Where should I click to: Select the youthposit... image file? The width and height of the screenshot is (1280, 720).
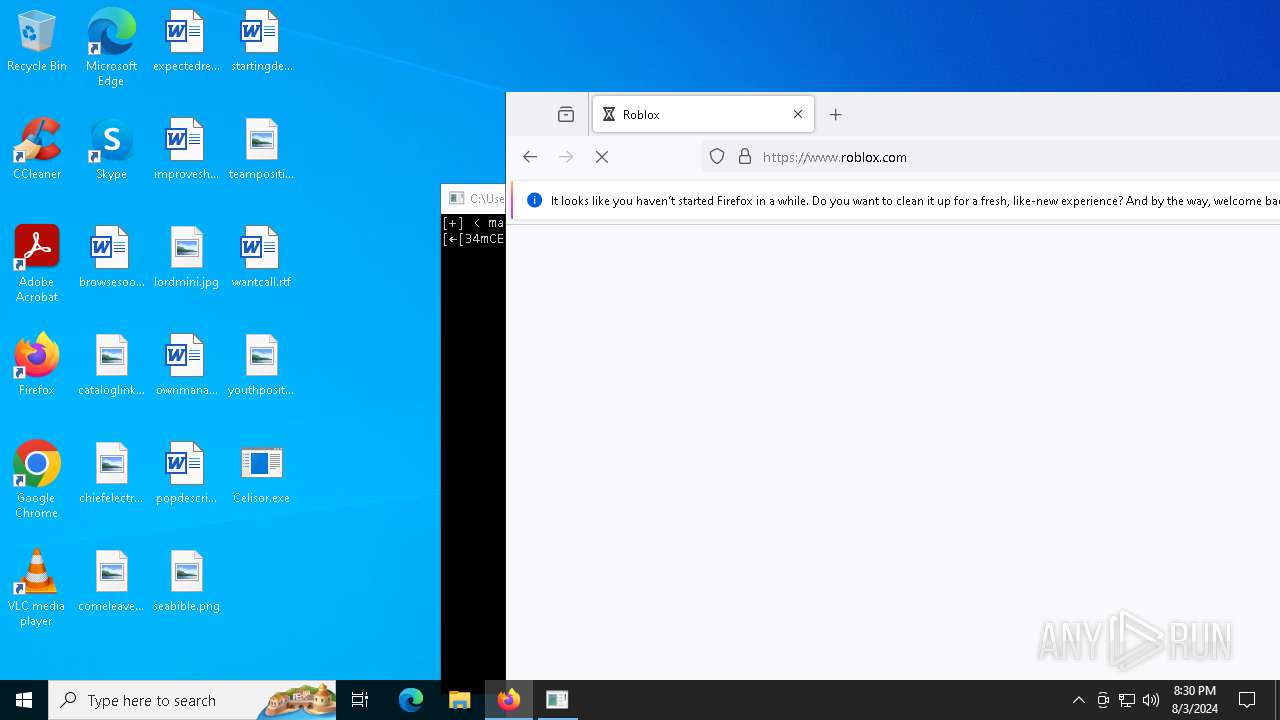tap(261, 366)
